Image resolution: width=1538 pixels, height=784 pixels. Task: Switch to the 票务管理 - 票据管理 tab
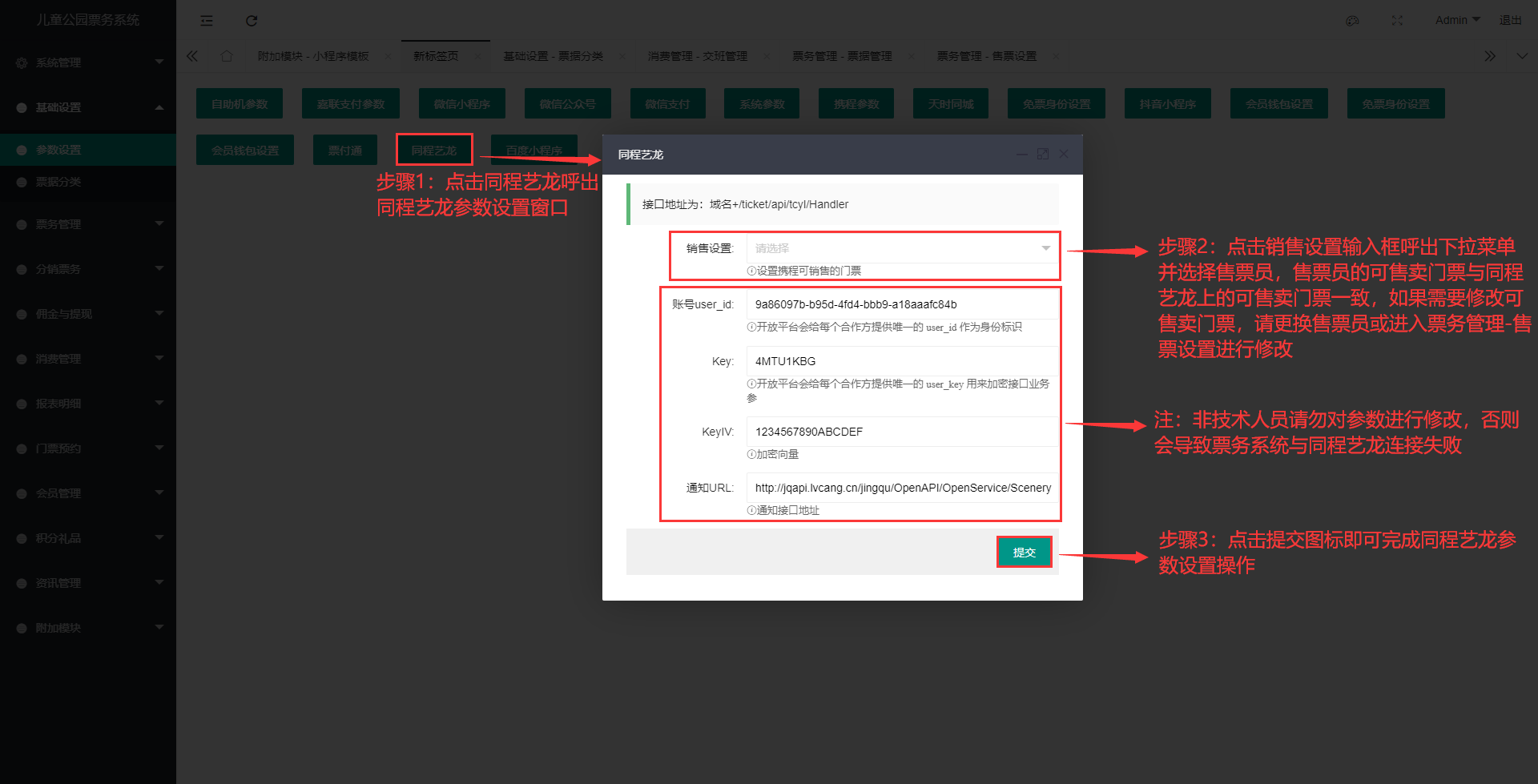(x=842, y=56)
